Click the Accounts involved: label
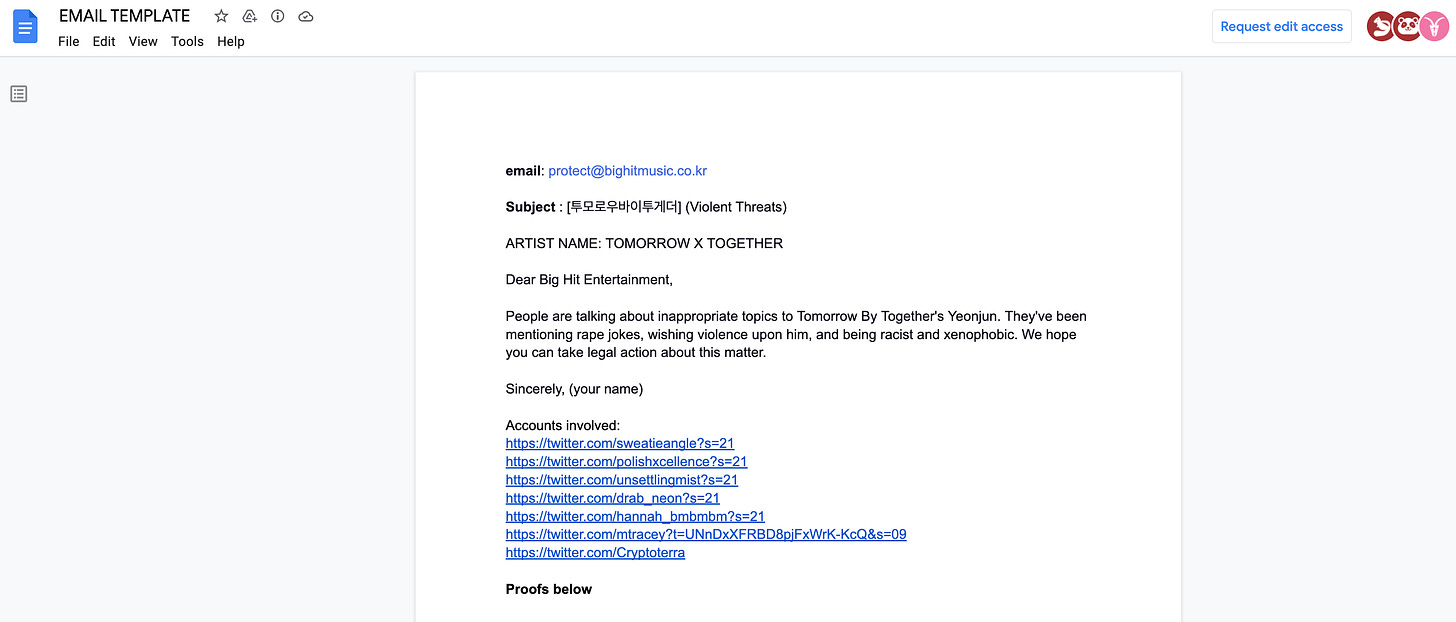1456x622 pixels. click(x=563, y=425)
